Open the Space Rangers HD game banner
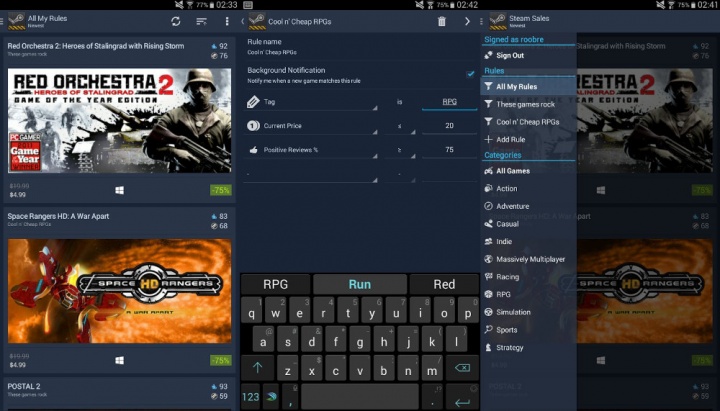Image resolution: width=720 pixels, height=411 pixels. click(119, 291)
